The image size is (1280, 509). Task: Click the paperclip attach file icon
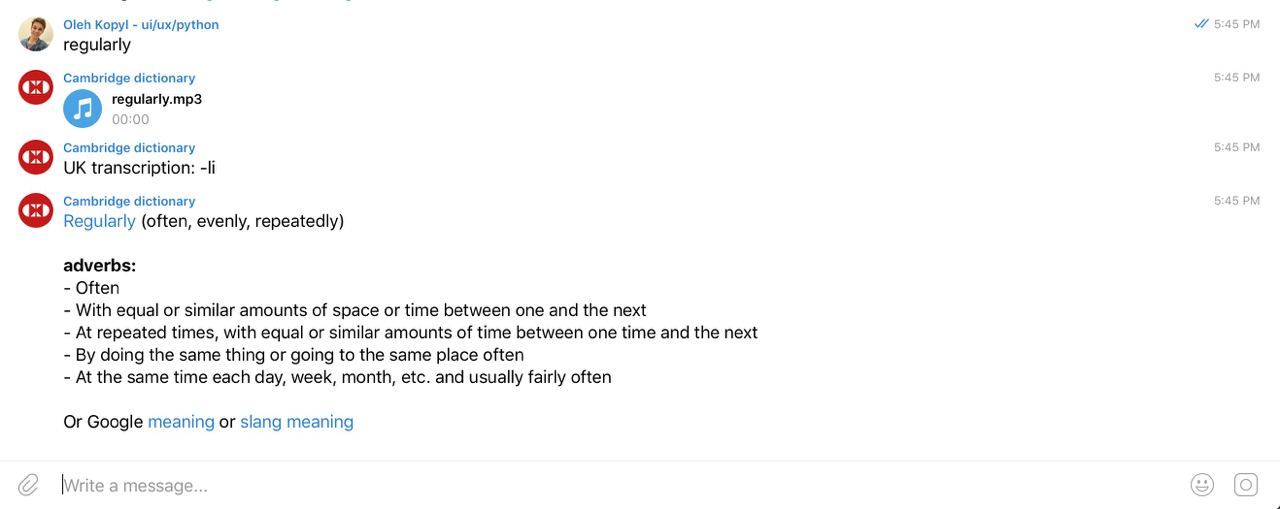pyautogui.click(x=29, y=485)
